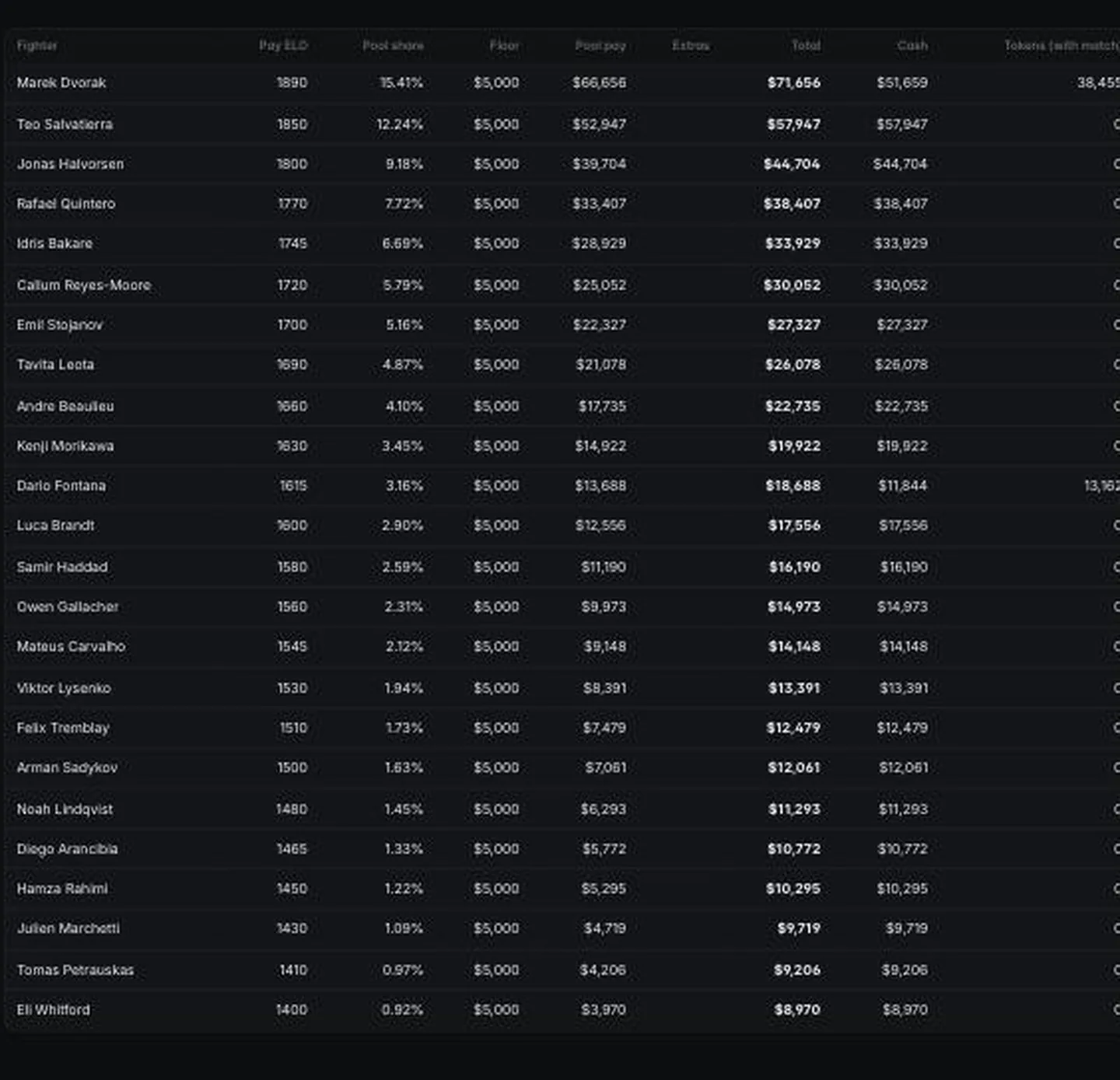Click Marek Dvorak's cash value "$51,659"
This screenshot has height=1080, width=1120.
coord(902,82)
